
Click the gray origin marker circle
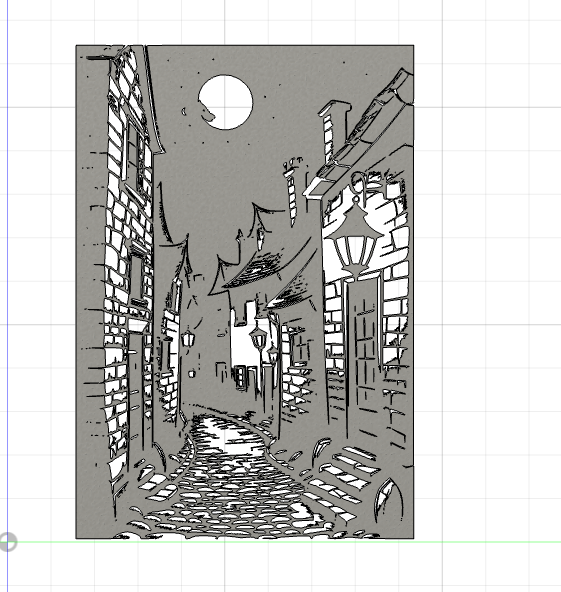tap(8, 542)
